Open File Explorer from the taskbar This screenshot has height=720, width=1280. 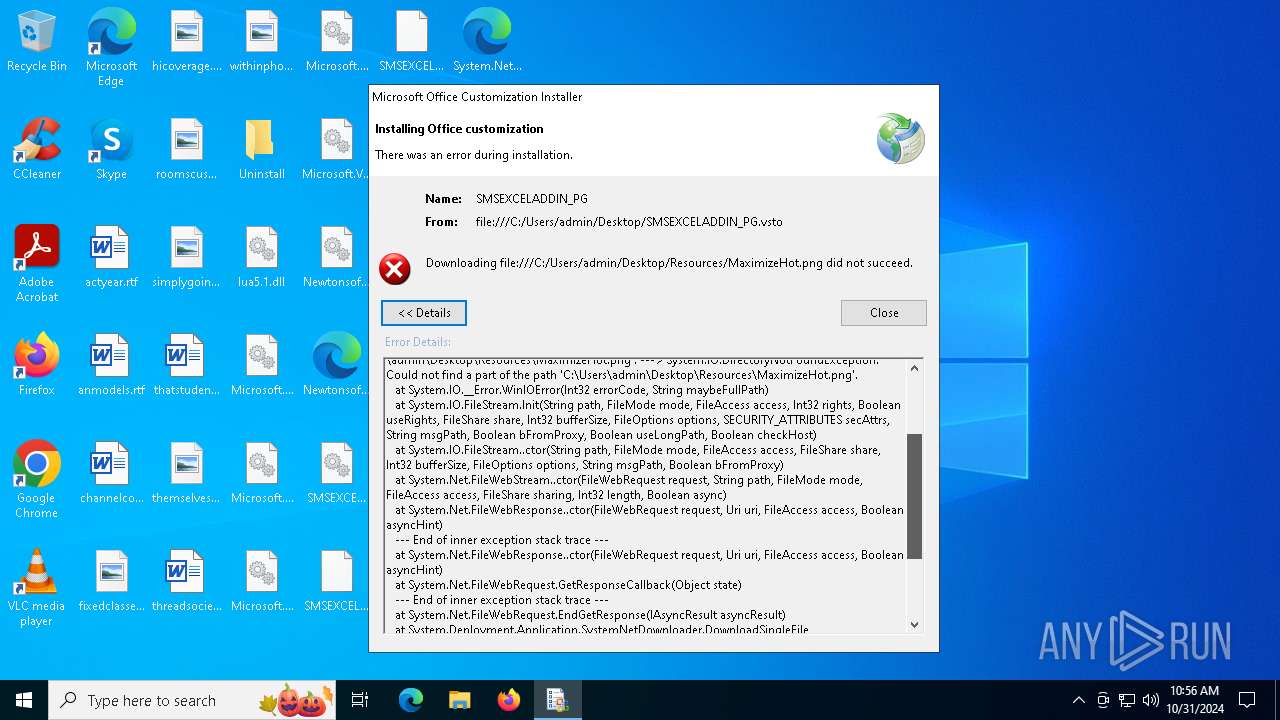459,700
